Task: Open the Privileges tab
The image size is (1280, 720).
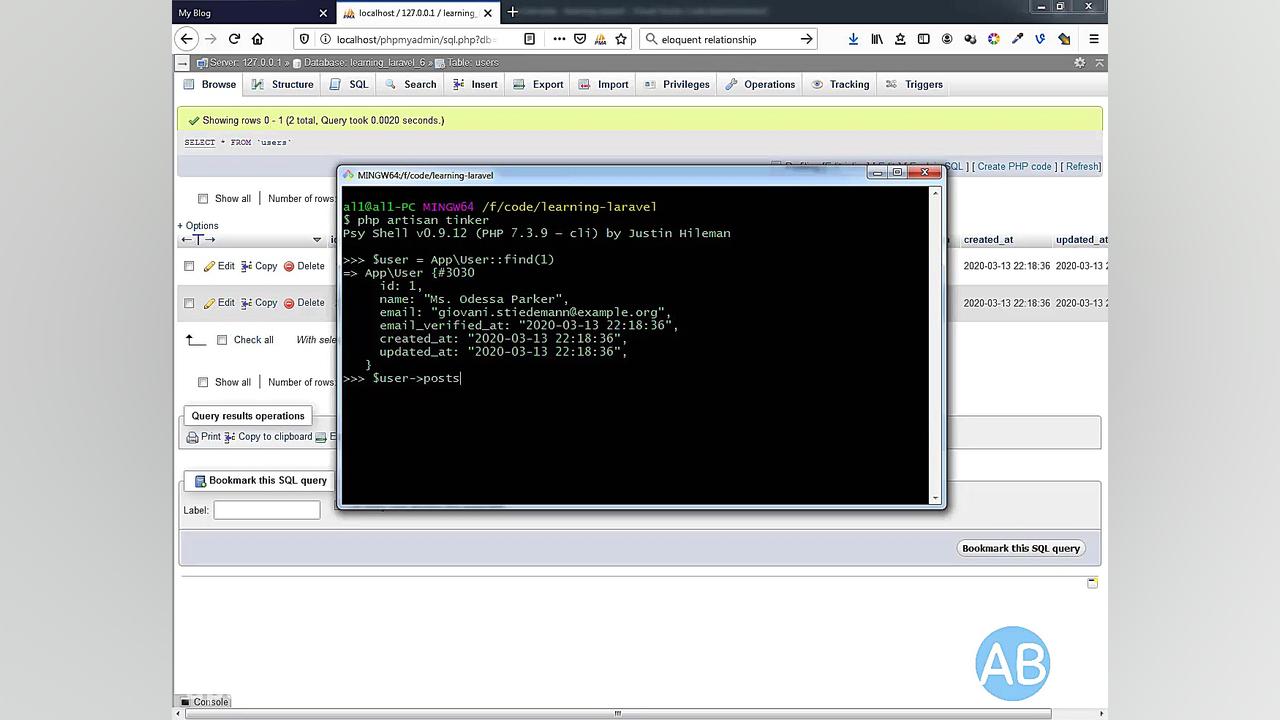Action: pyautogui.click(x=677, y=85)
